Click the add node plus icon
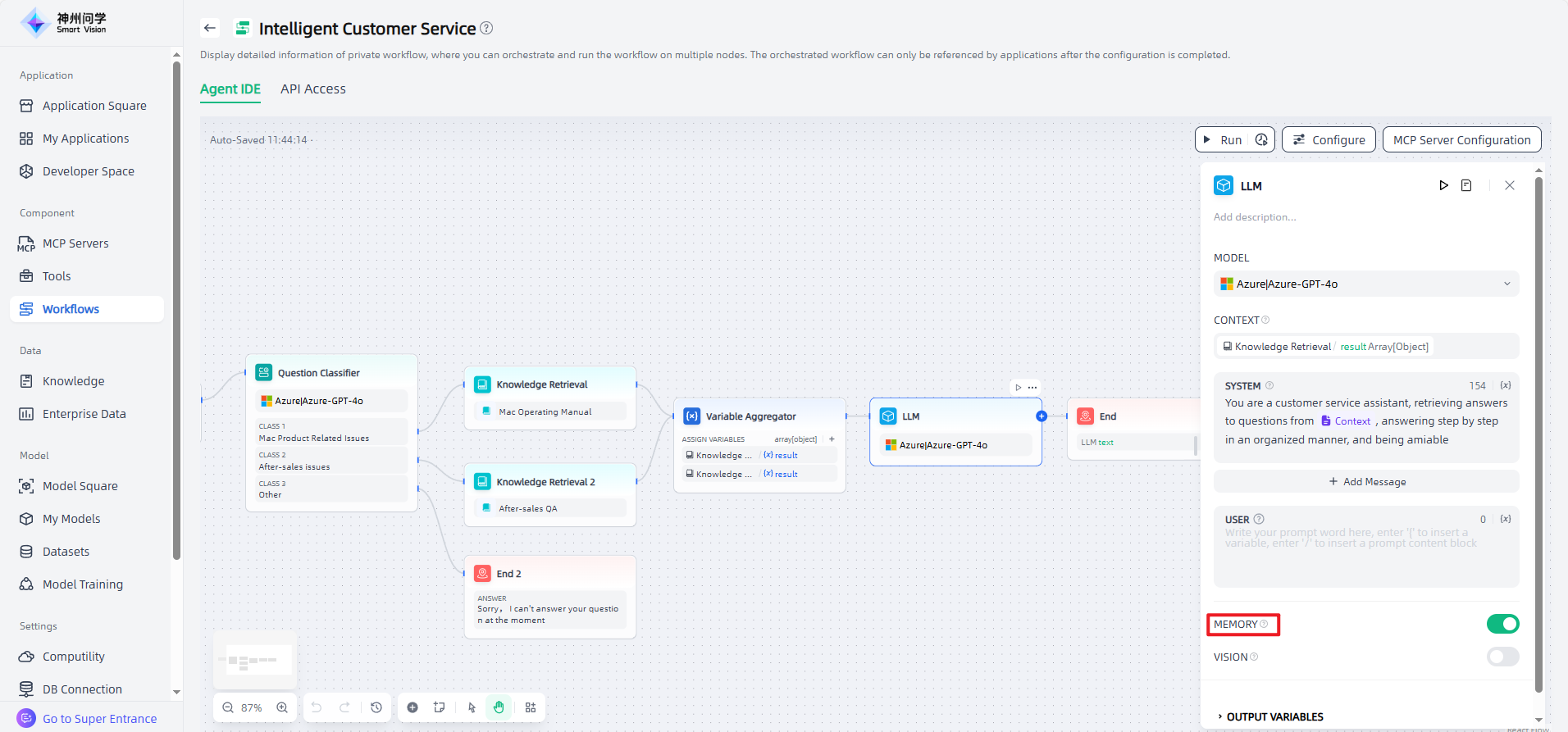The width and height of the screenshot is (1568, 732). [413, 707]
